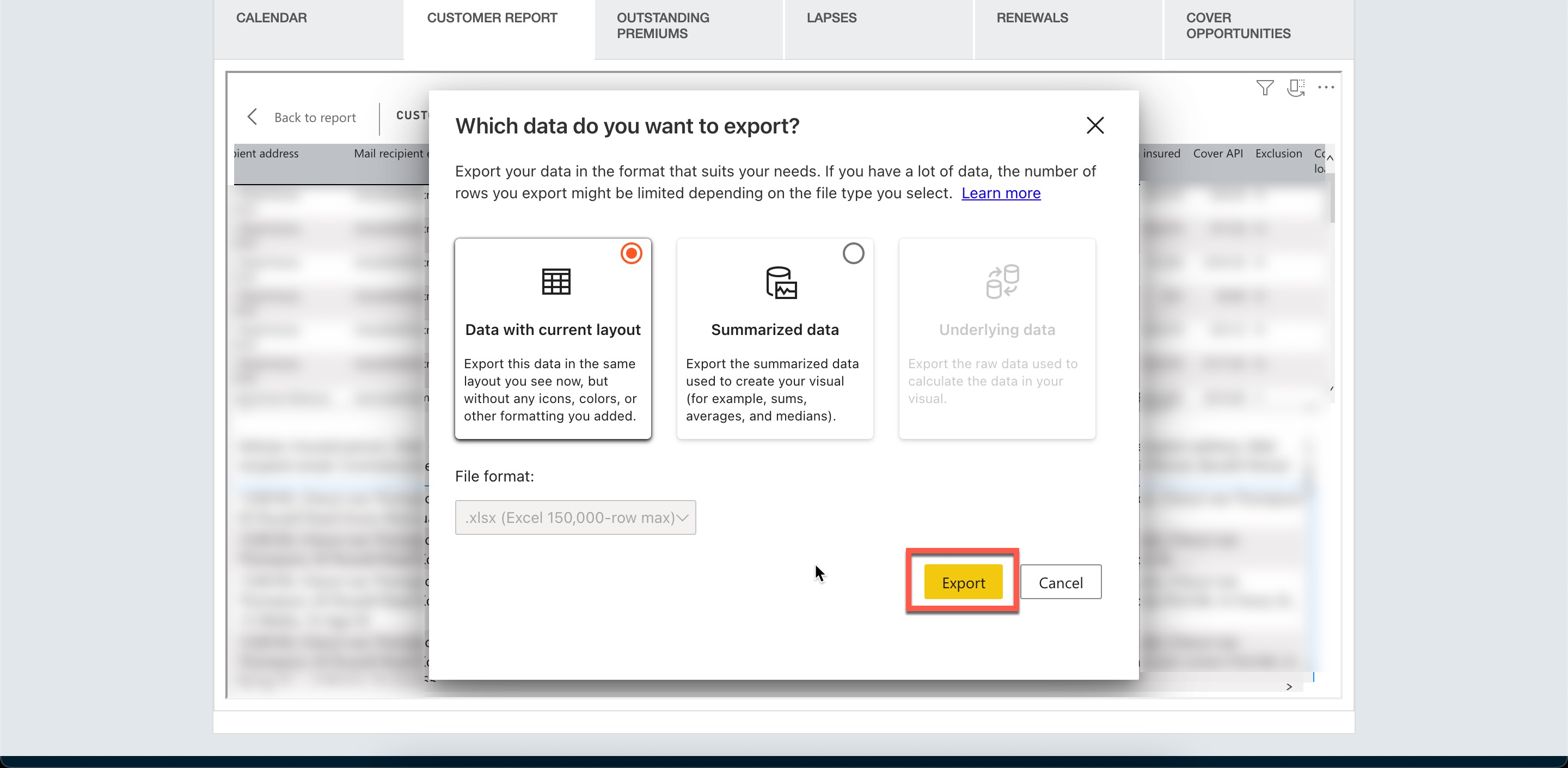Open the more options ellipsis menu
1568x768 pixels.
[x=1326, y=88]
